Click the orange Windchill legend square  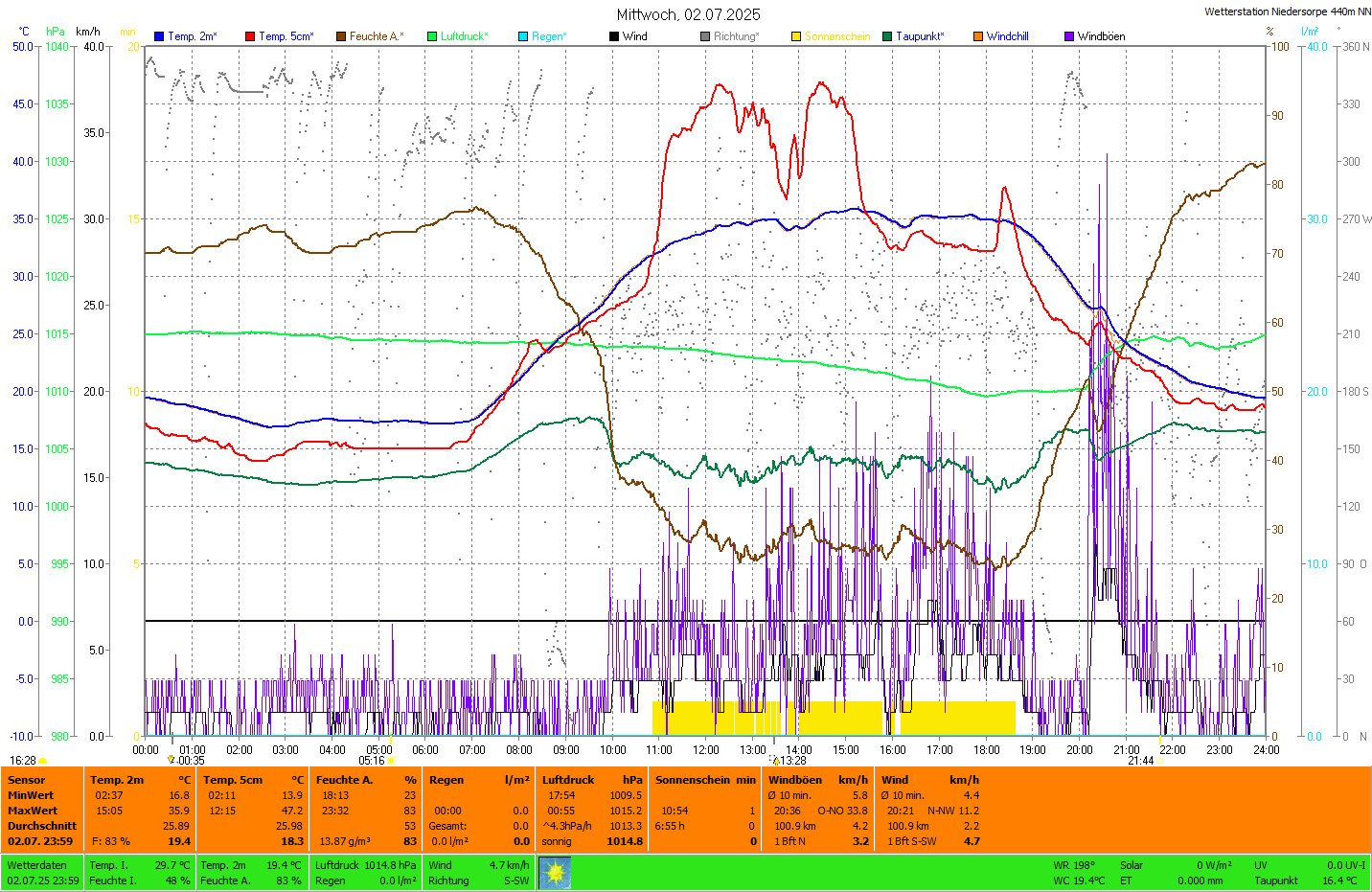(978, 36)
